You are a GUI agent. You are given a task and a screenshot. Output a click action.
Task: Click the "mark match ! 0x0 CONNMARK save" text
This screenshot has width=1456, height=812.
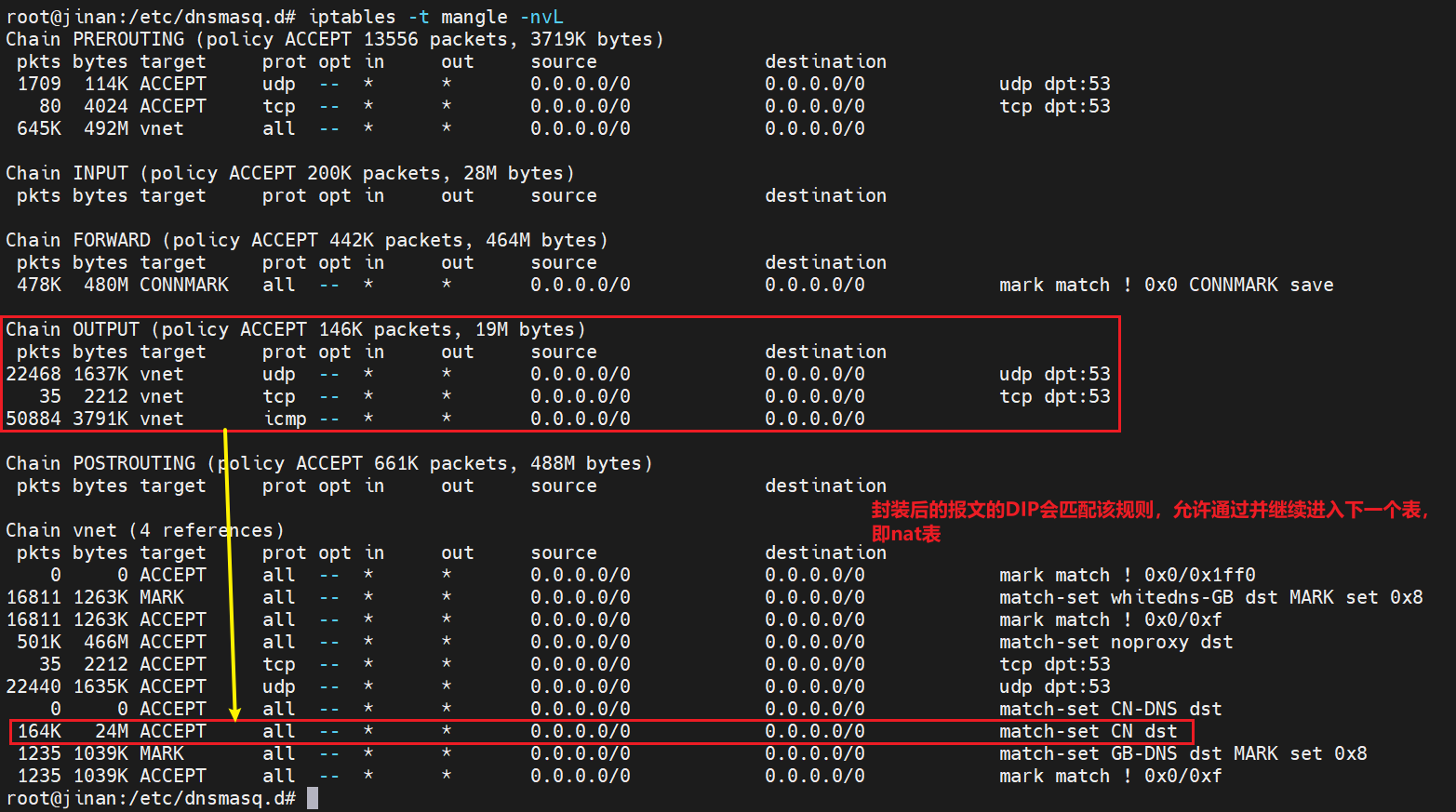pyautogui.click(x=1166, y=285)
